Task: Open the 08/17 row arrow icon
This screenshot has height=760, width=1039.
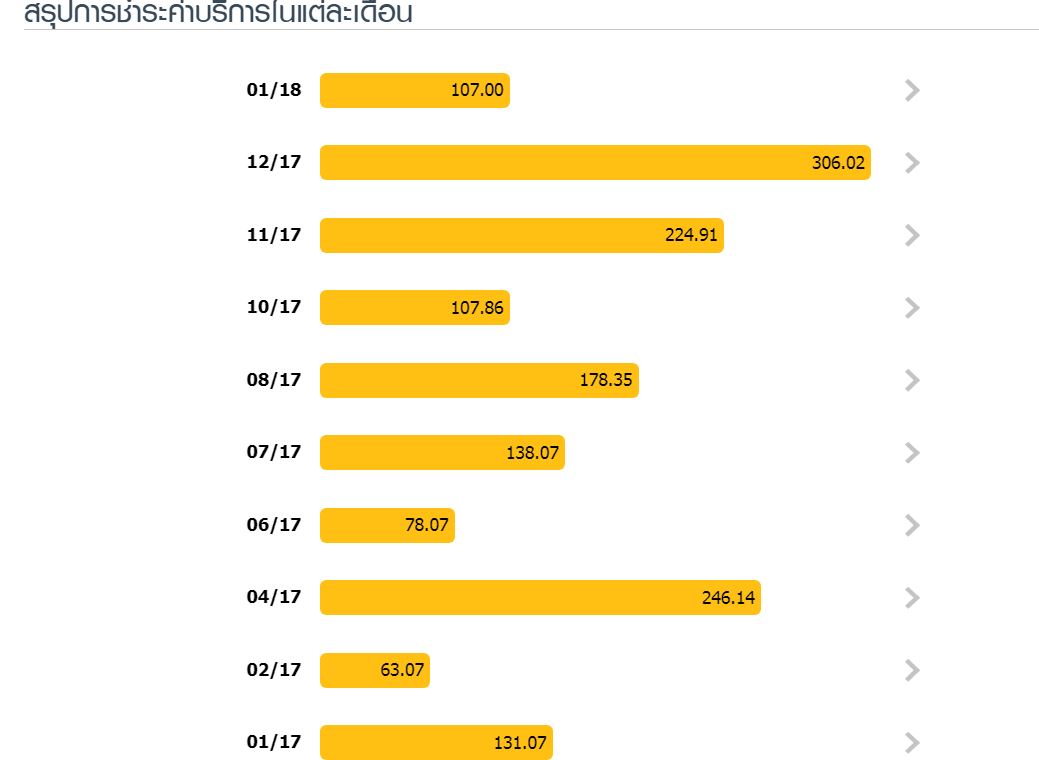Action: (x=912, y=380)
